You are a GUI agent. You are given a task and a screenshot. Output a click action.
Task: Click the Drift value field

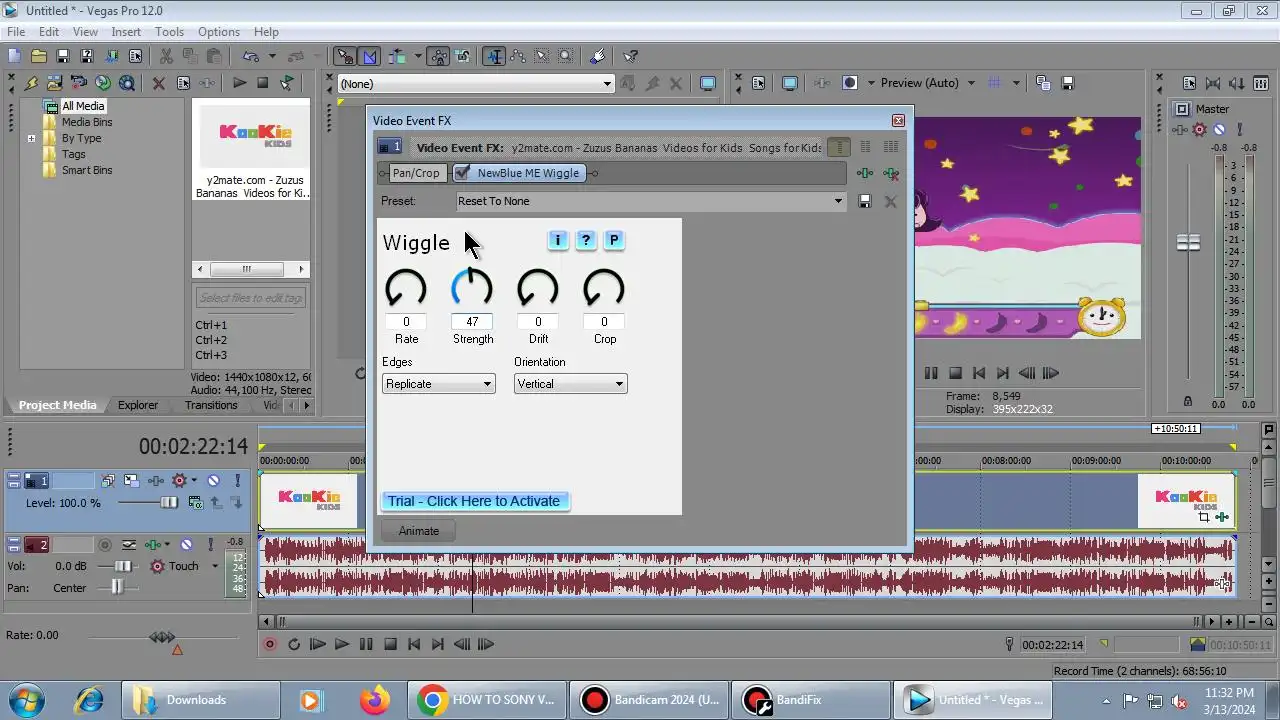[538, 322]
